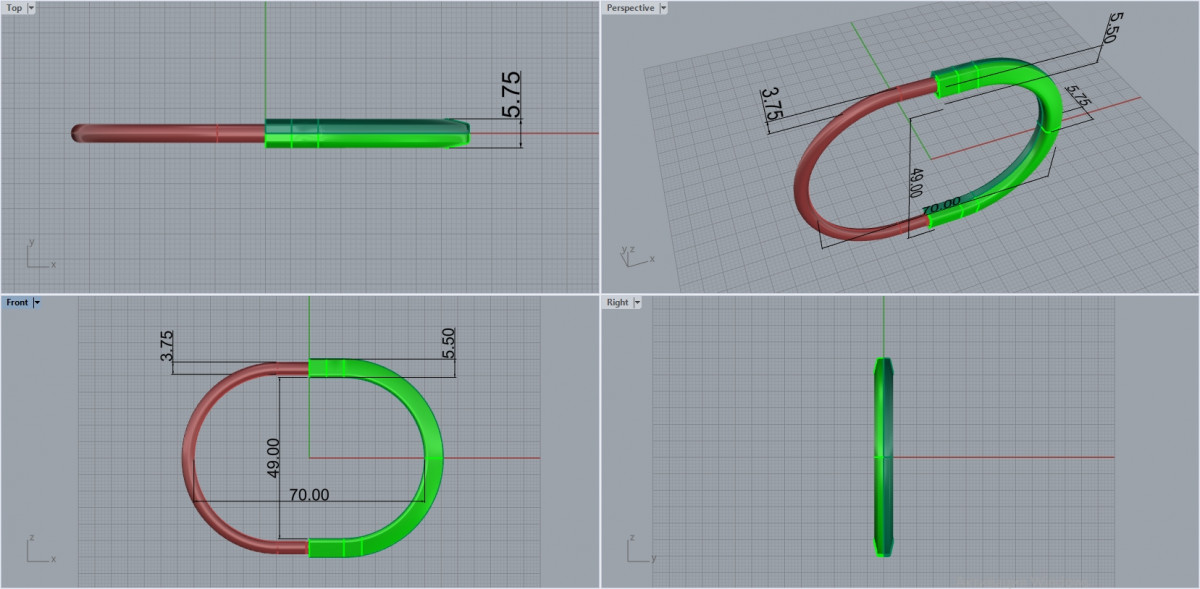Click the world axes icon in Right view
This screenshot has width=1200, height=589.
pyautogui.click(x=641, y=548)
